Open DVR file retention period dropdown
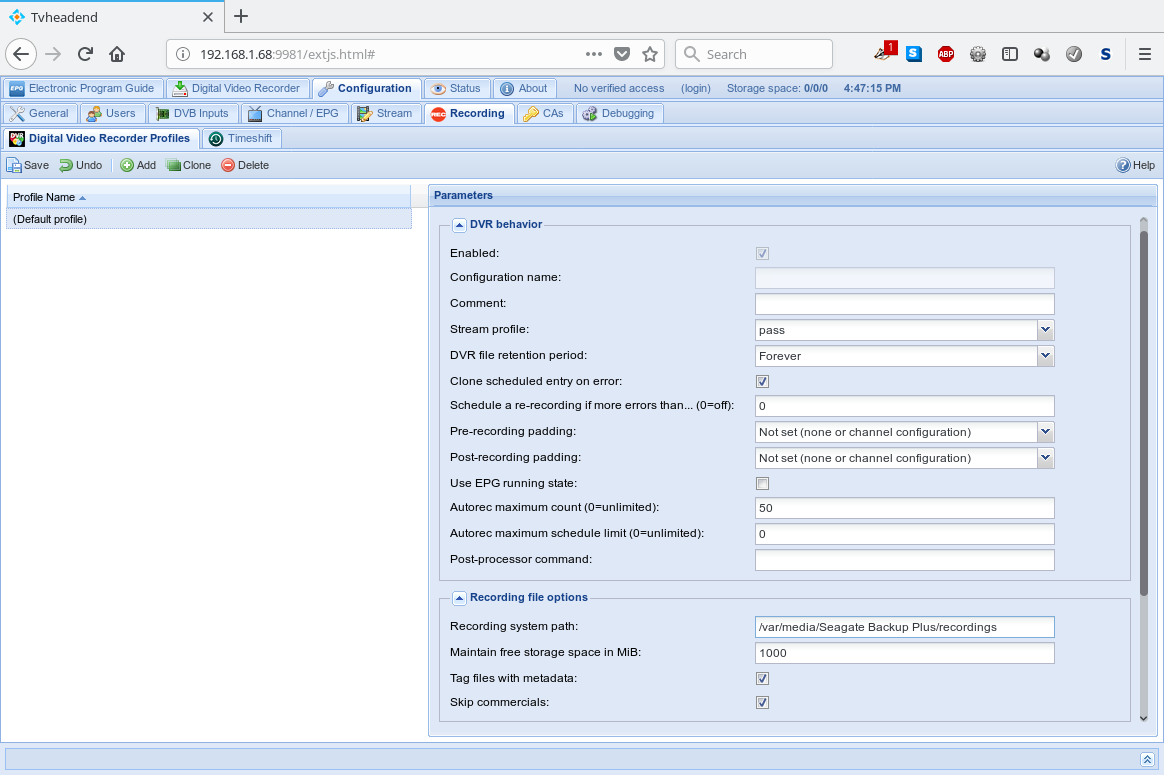Image resolution: width=1164 pixels, height=775 pixels. [x=1045, y=356]
